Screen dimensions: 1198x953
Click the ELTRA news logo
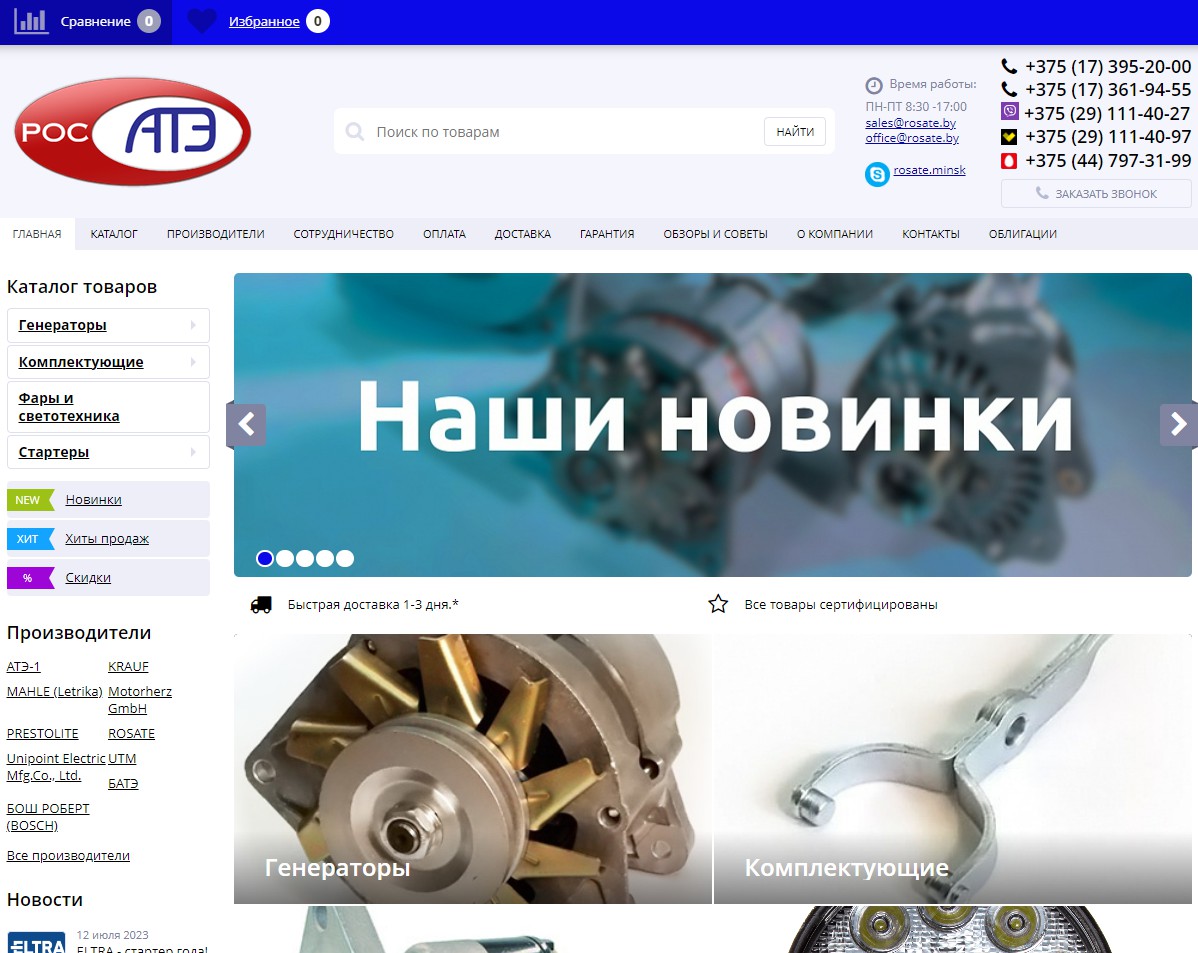click(x=37, y=942)
